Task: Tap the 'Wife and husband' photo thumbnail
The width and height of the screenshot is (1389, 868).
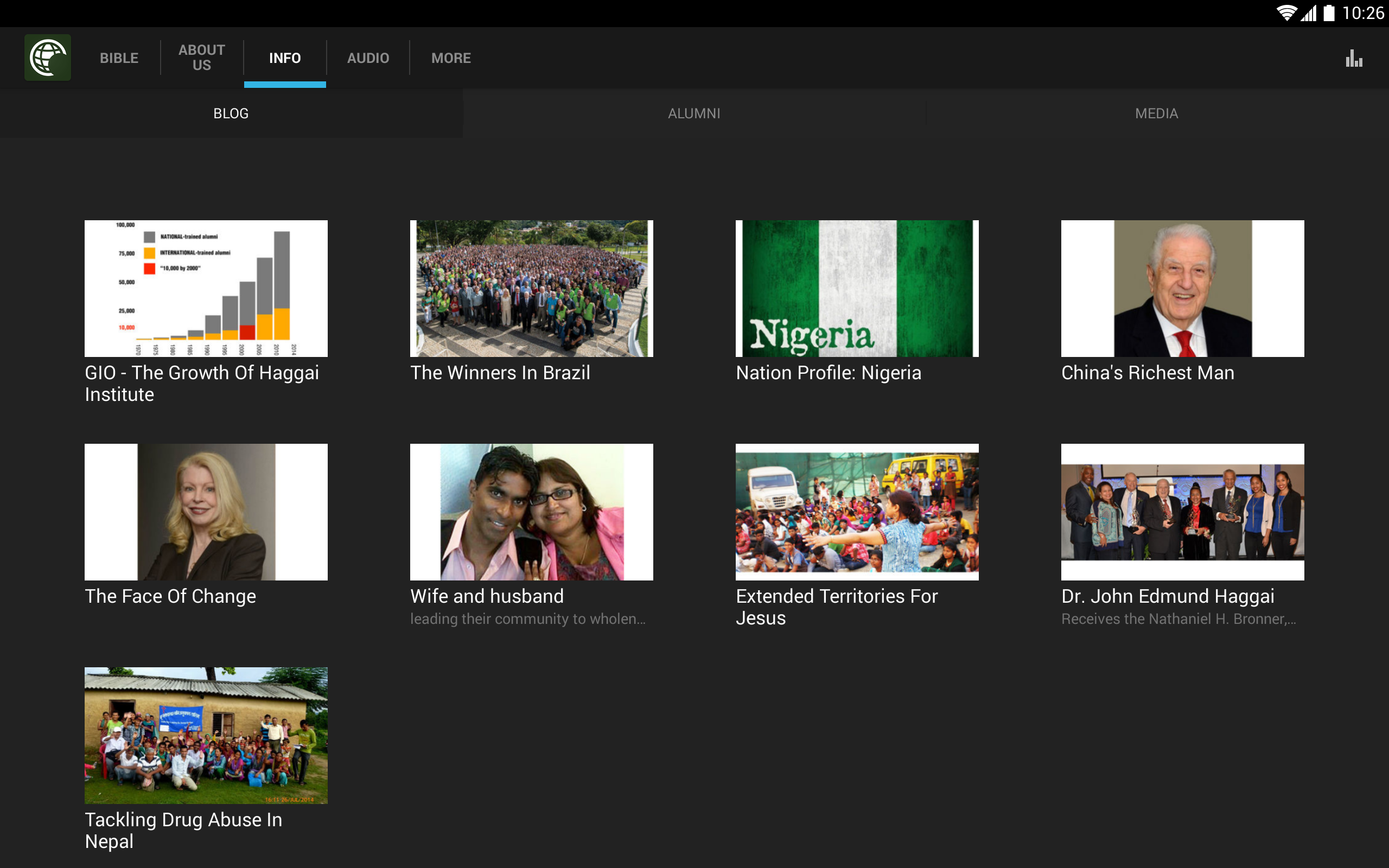Action: coord(531,512)
